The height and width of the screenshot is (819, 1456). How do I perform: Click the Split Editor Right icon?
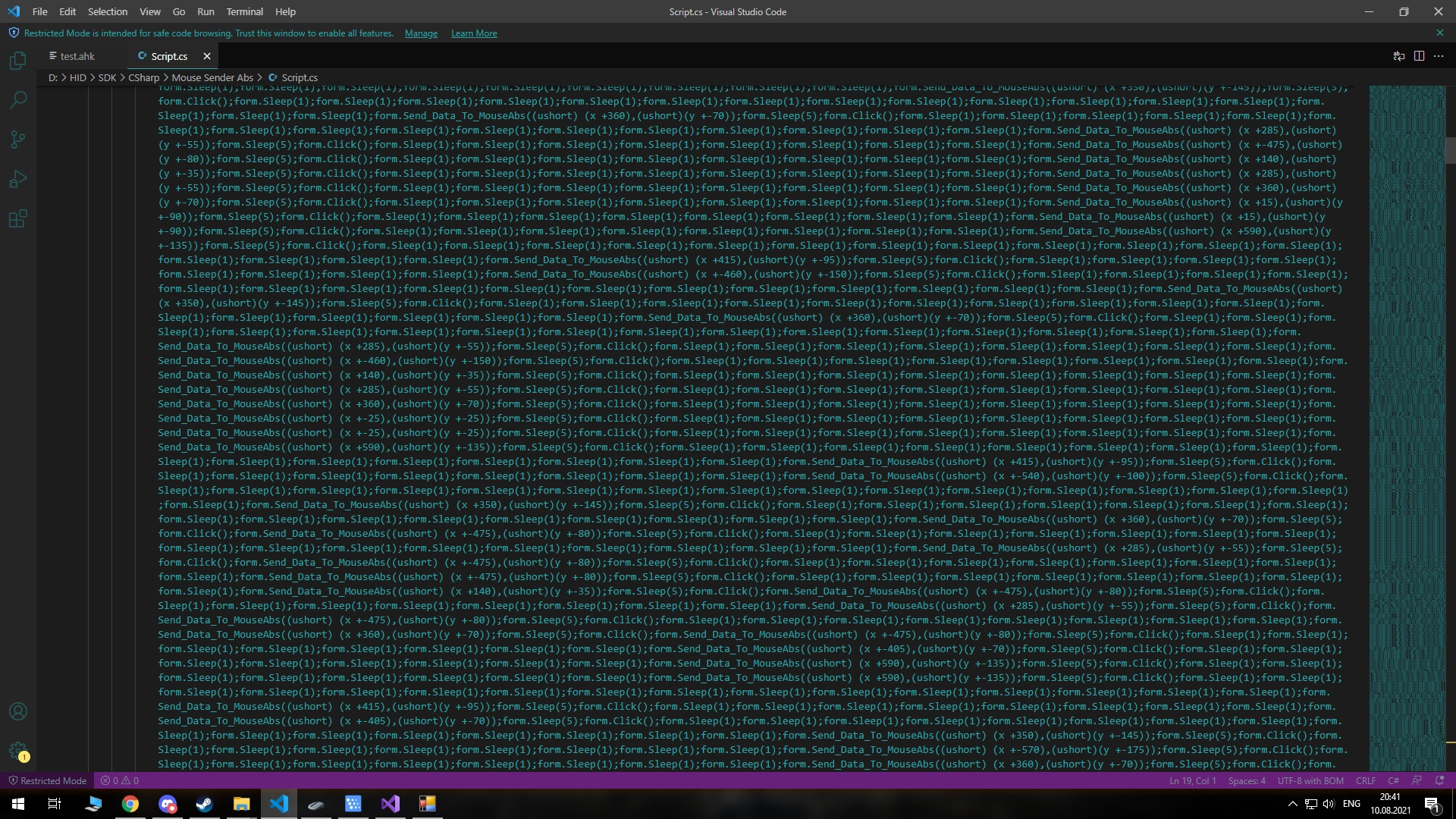click(x=1419, y=56)
